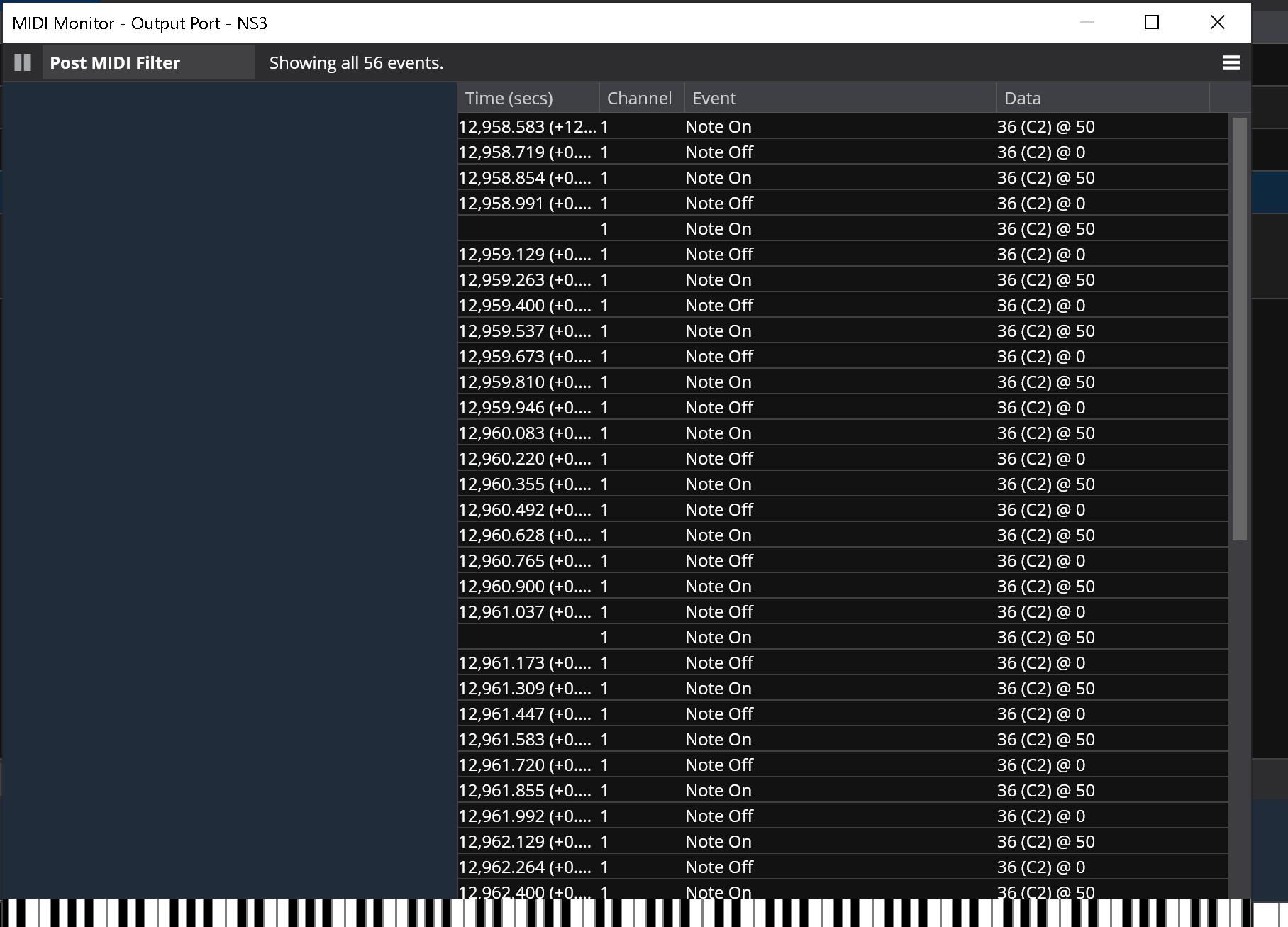Open the hamburger menu in the monitor toolbar
Viewport: 1288px width, 927px height.
point(1231,62)
